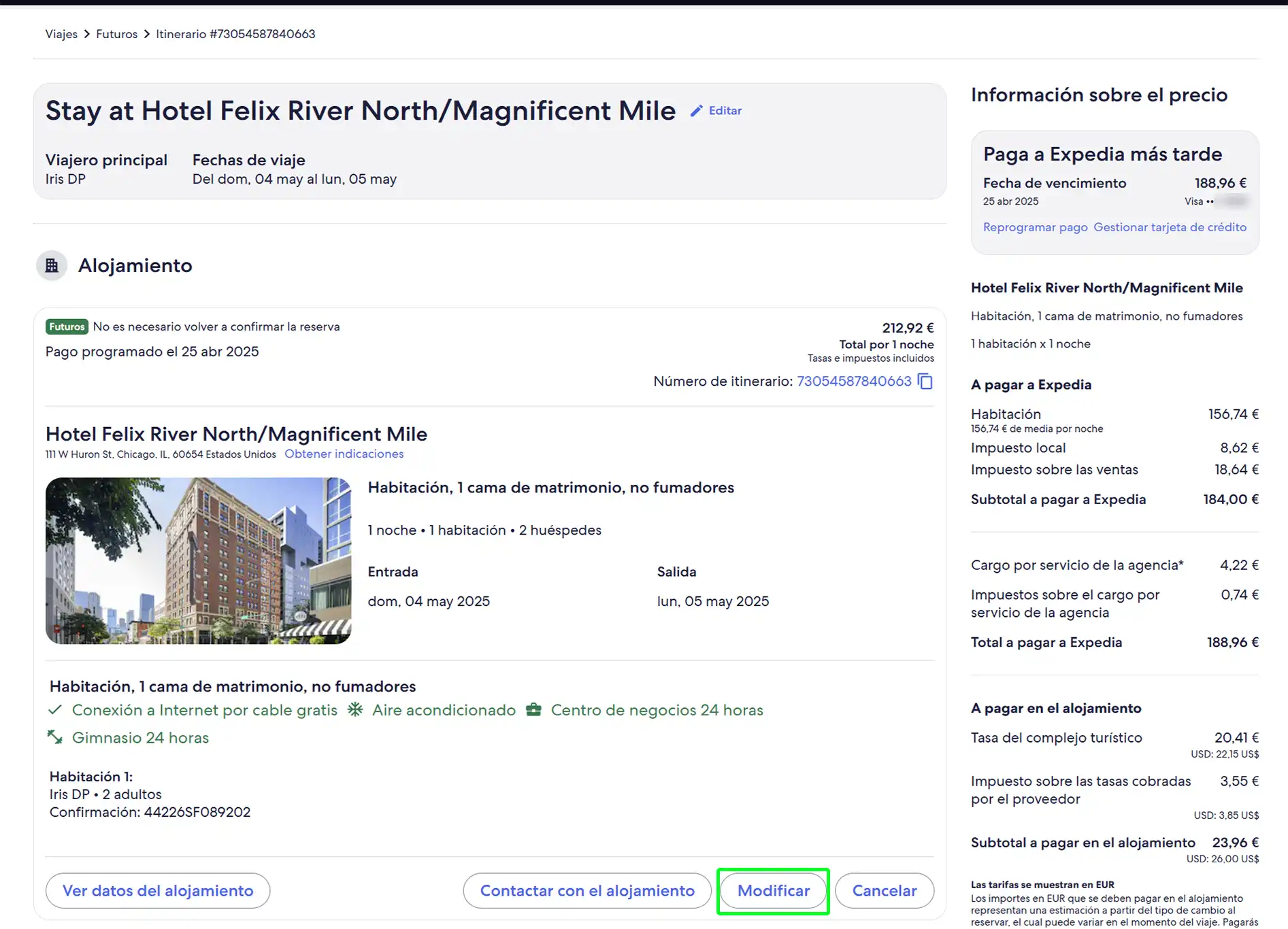Click the Salida date lun, 05 may 2025
Image resolution: width=1288 pixels, height=929 pixels.
pyautogui.click(x=713, y=601)
